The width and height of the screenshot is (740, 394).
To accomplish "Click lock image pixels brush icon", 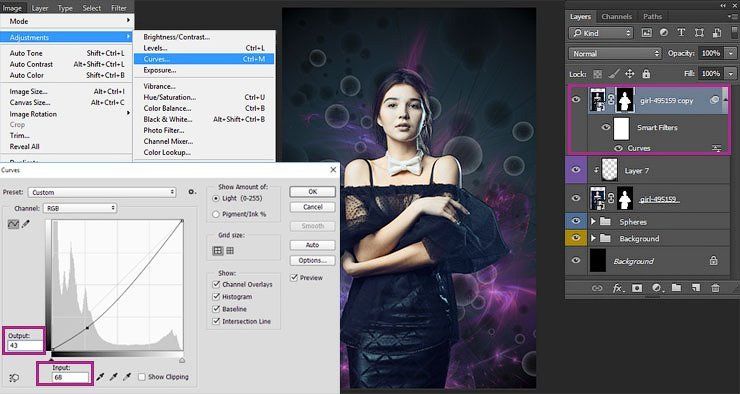I will click(614, 74).
